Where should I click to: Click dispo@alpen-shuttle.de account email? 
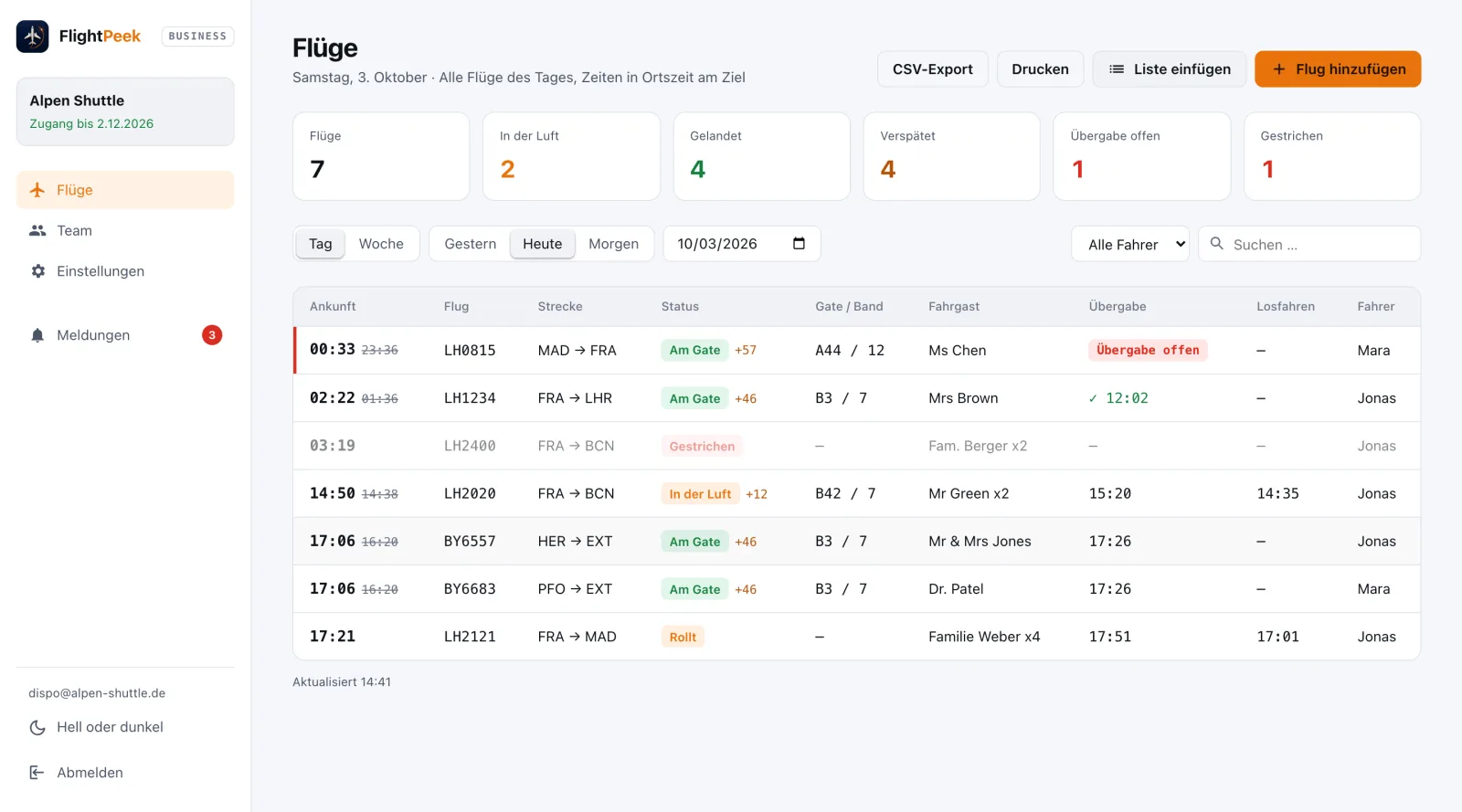tap(97, 693)
